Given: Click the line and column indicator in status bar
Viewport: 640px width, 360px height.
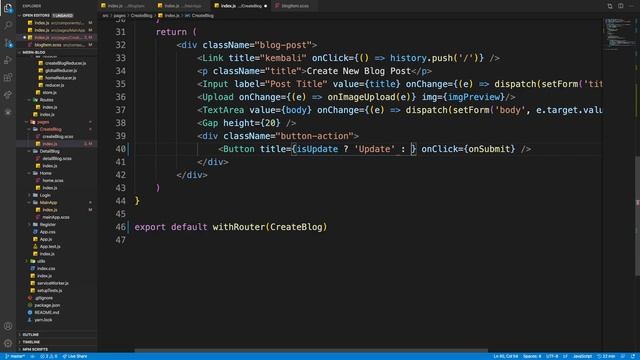Looking at the screenshot, I should (x=505, y=356).
